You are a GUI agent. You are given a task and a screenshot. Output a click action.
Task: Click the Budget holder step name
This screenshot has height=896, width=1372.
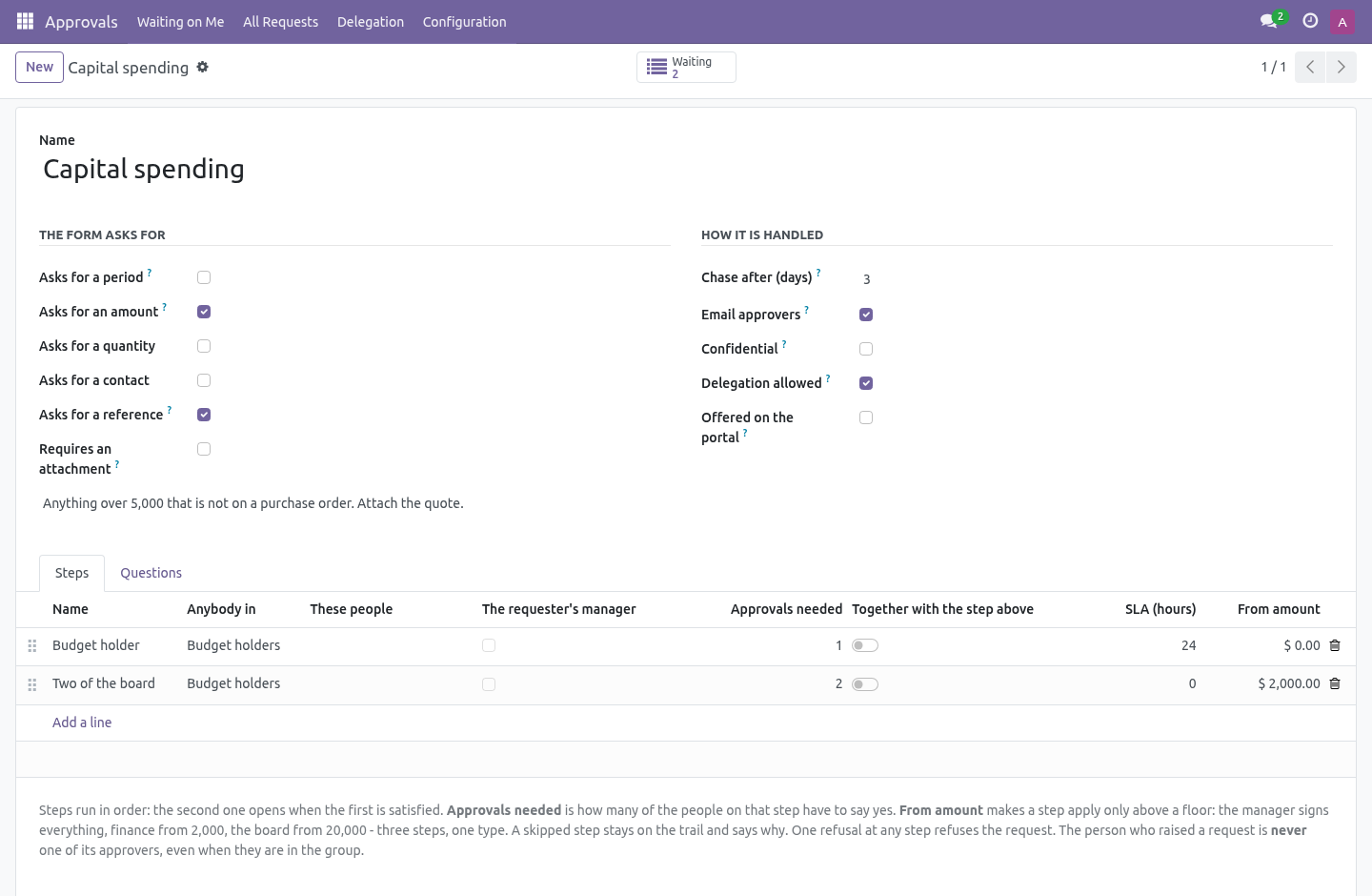(96, 645)
